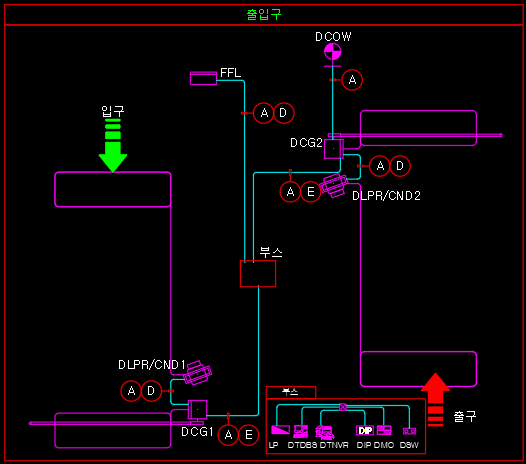
Task: Click the DCG2 barrier arm bar
Action: coord(415,135)
